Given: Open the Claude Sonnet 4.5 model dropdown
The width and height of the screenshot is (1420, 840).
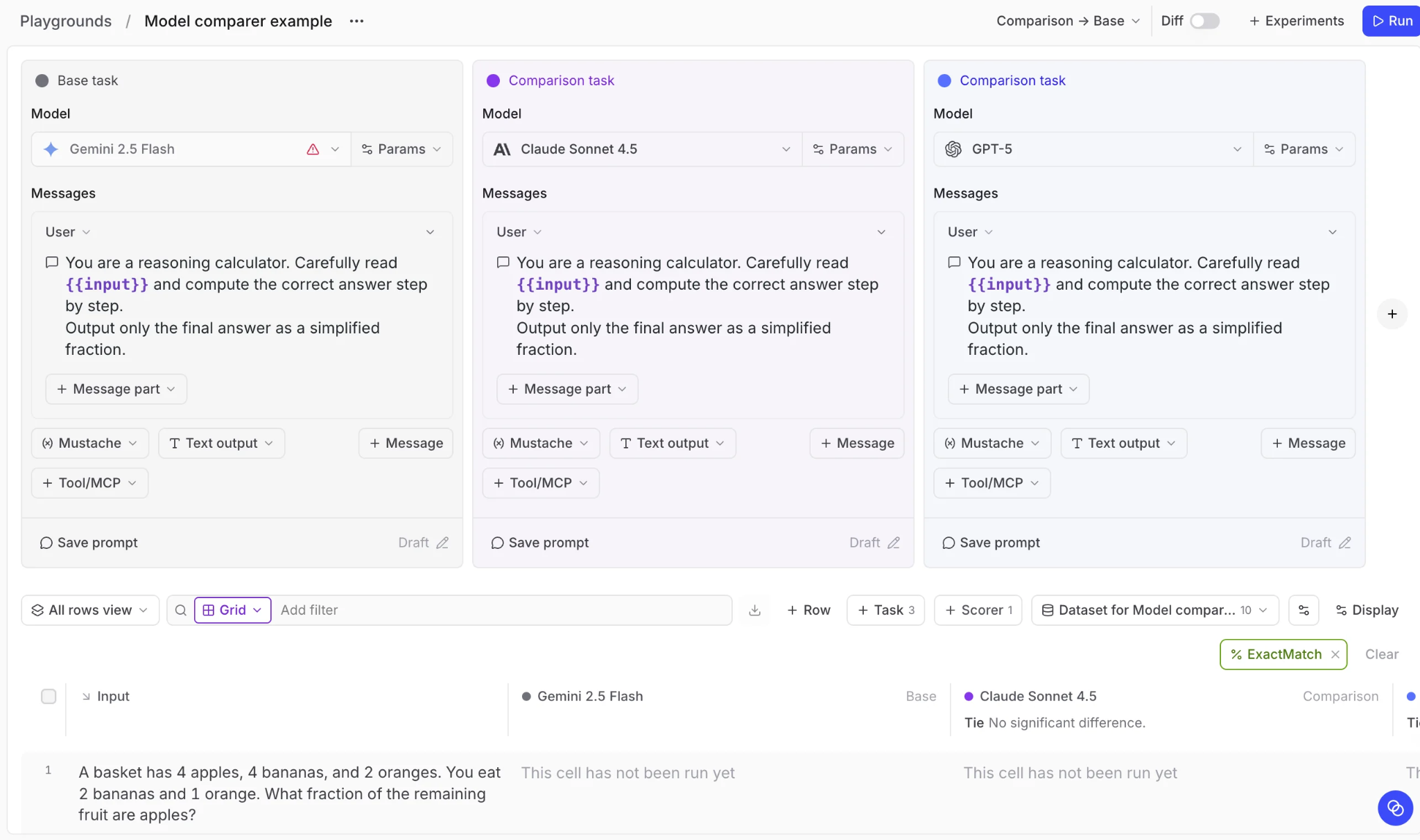Looking at the screenshot, I should click(x=642, y=149).
